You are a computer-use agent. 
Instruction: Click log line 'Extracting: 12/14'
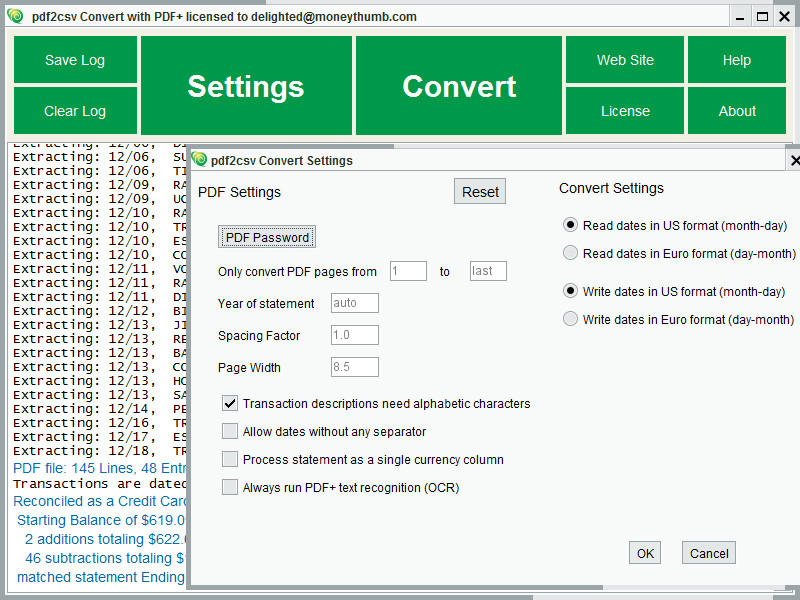(99, 409)
